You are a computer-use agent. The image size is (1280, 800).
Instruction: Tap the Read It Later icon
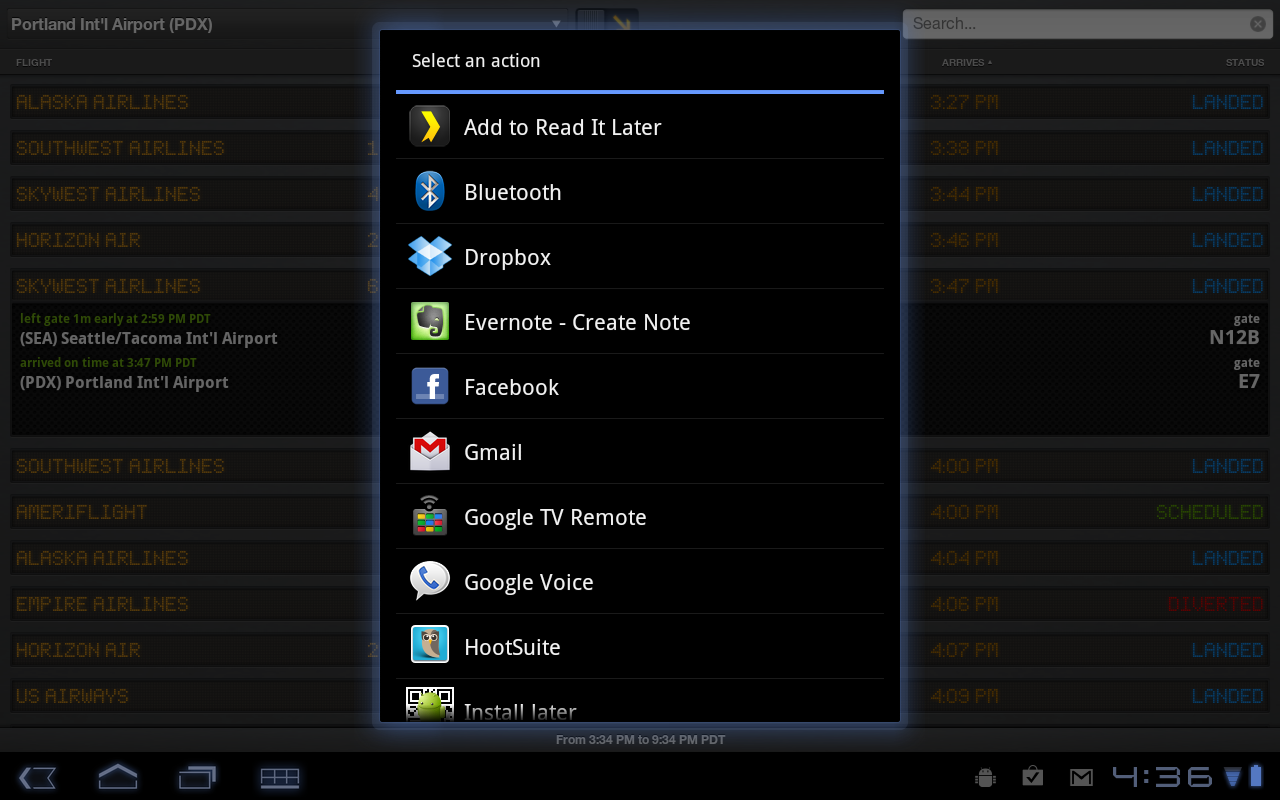click(x=430, y=127)
